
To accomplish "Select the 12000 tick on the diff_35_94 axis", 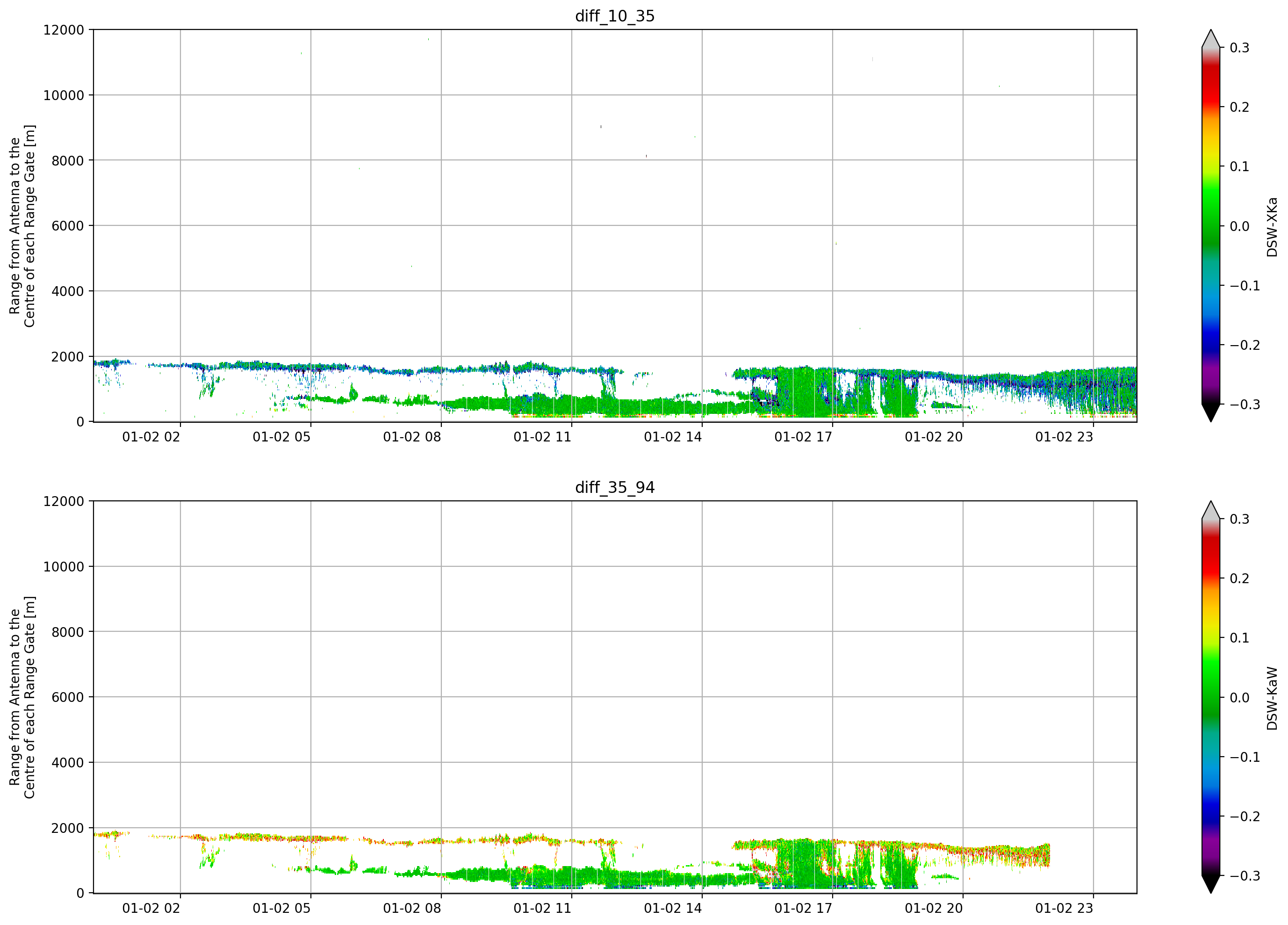I will pos(64,501).
